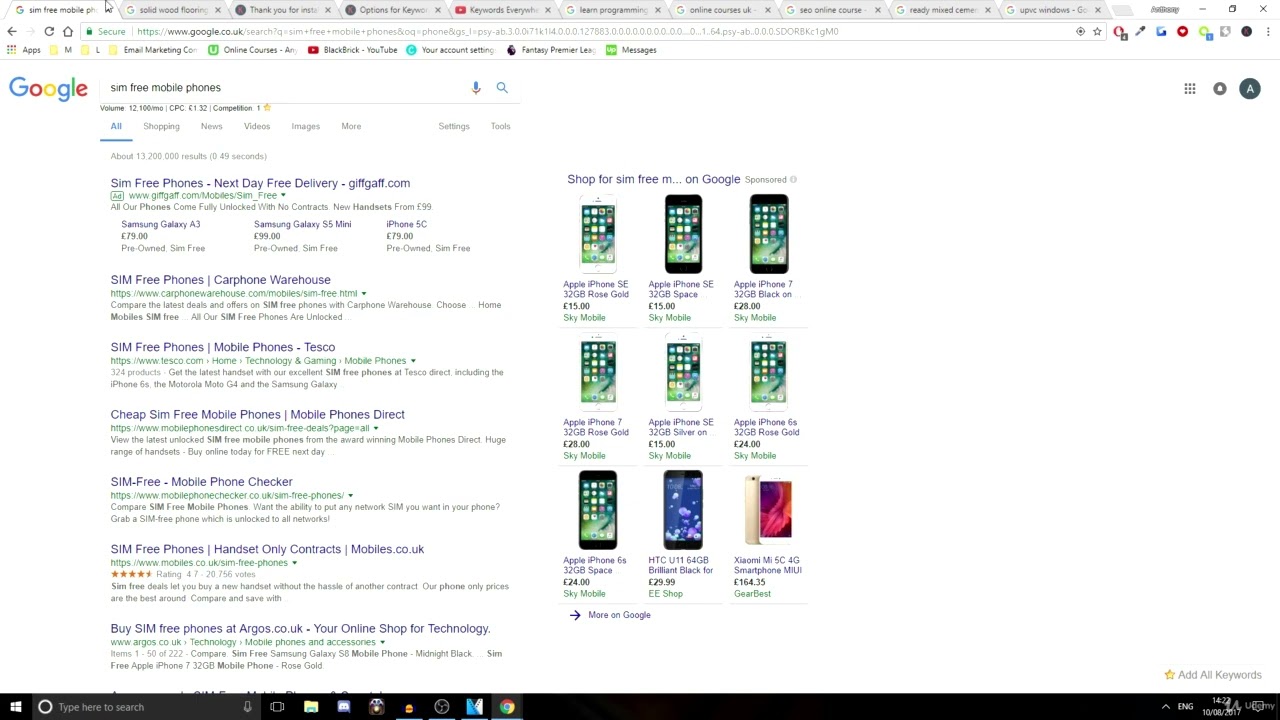Image resolution: width=1280 pixels, height=720 pixels.
Task: Open the Discord taskbar icon
Action: click(x=344, y=707)
